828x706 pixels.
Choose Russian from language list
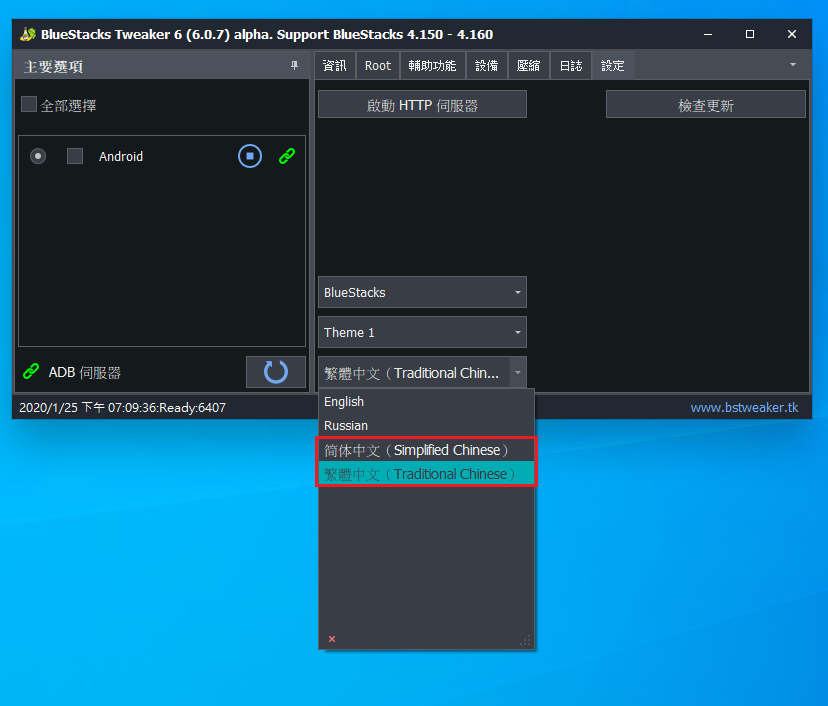point(426,426)
